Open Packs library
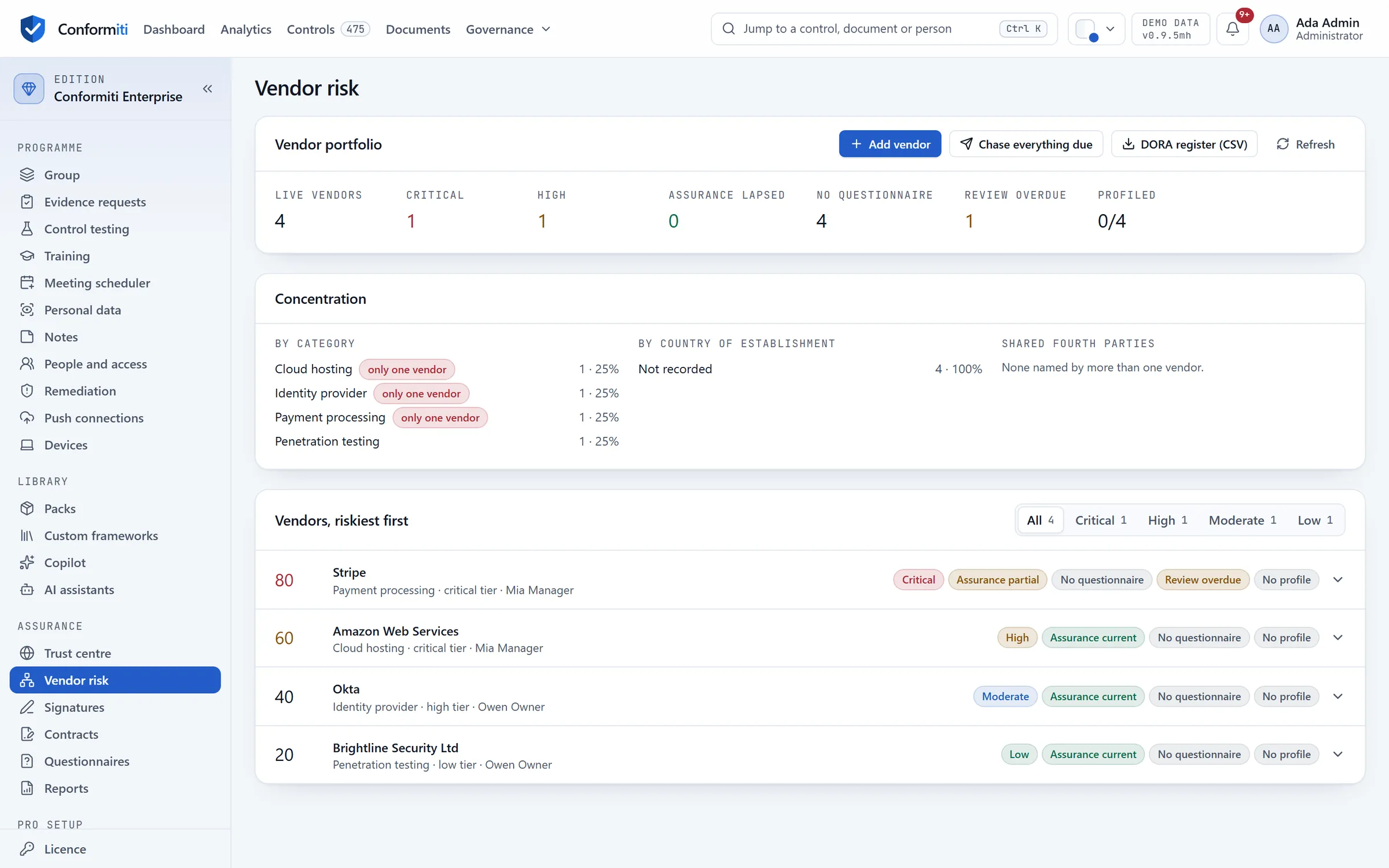The width and height of the screenshot is (1389, 868). click(115, 509)
